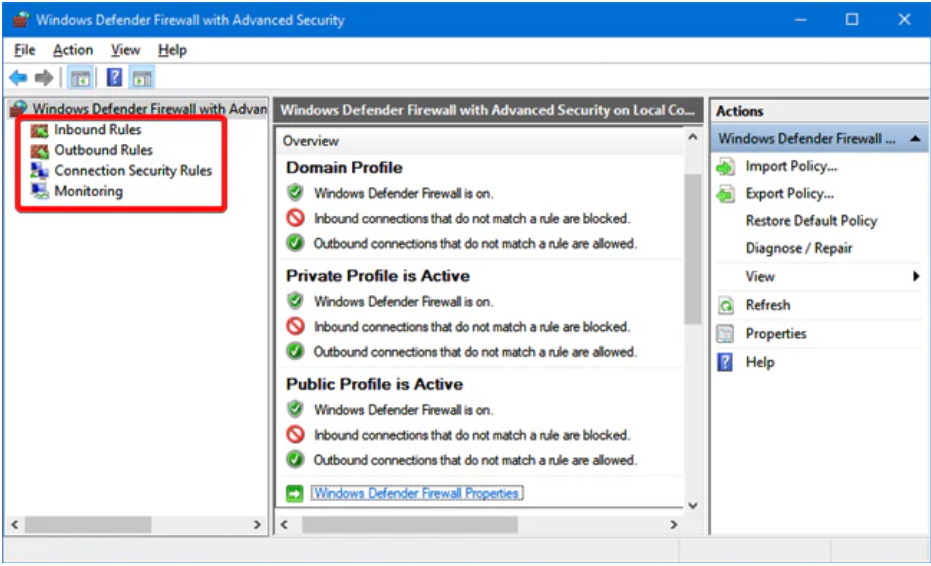931x566 pixels.
Task: Click the Domain Profile outbound allowed green check icon
Action: [295, 243]
